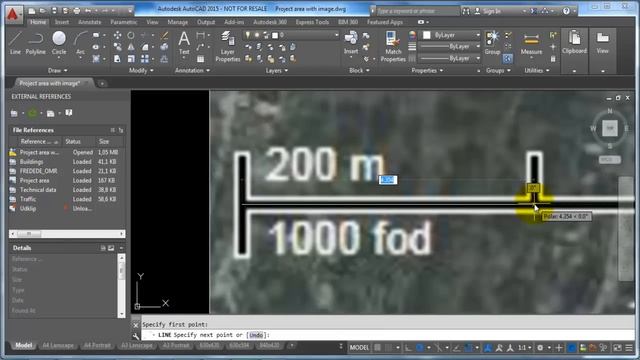Expand the Layers panel
The width and height of the screenshot is (640, 360).
click(277, 71)
